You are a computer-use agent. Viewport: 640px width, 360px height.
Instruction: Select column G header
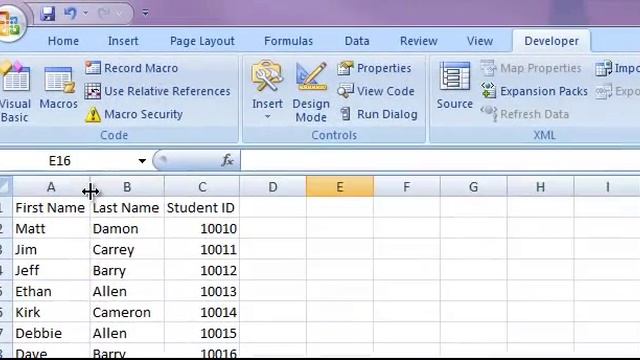473,187
